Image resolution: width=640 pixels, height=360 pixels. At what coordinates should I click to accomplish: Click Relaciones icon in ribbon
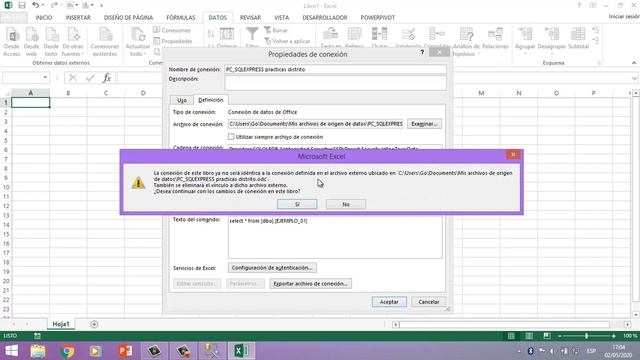click(x=495, y=39)
